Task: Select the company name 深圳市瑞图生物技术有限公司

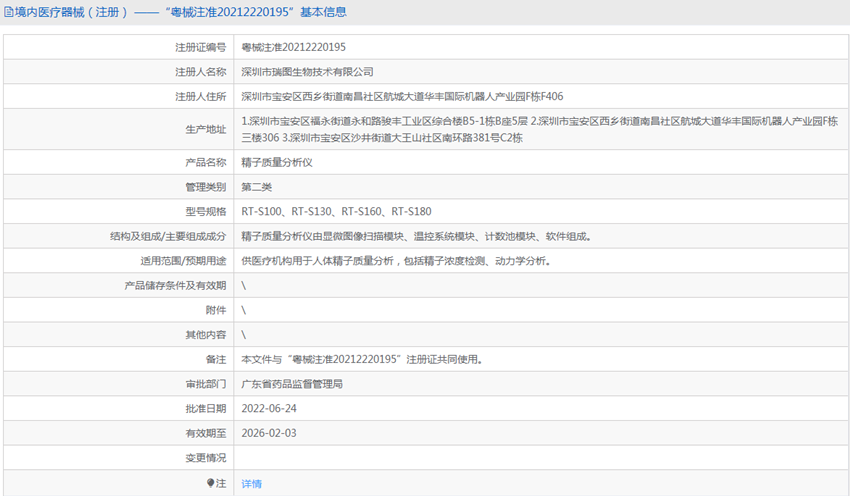Action: pos(307,72)
